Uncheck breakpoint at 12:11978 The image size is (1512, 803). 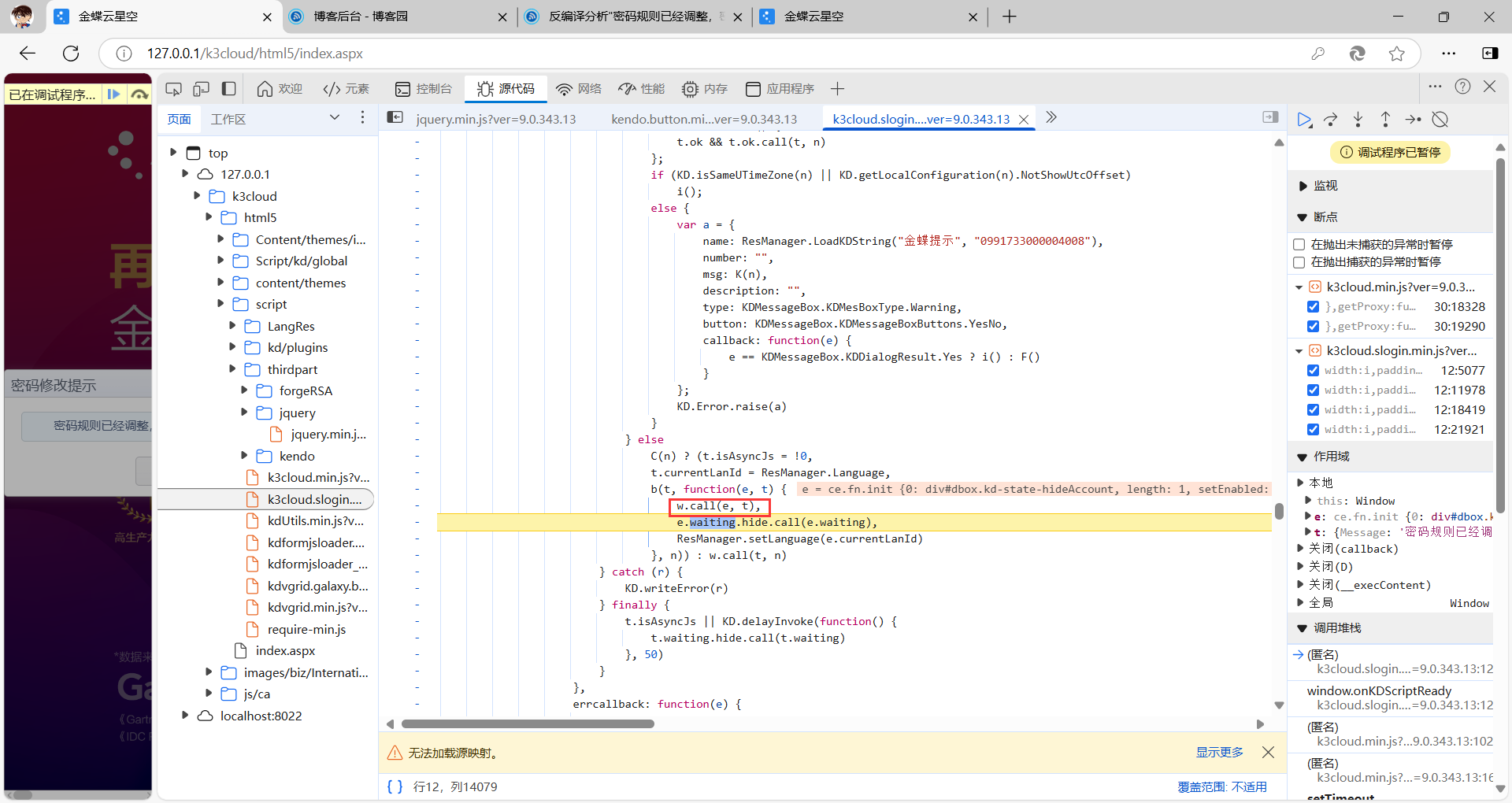(x=1313, y=390)
